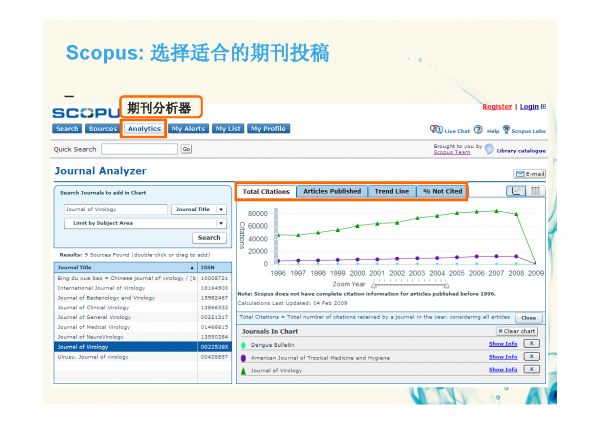Image resolution: width=600 pixels, height=424 pixels.
Task: Click the Library catalogue icon
Action: (x=489, y=148)
